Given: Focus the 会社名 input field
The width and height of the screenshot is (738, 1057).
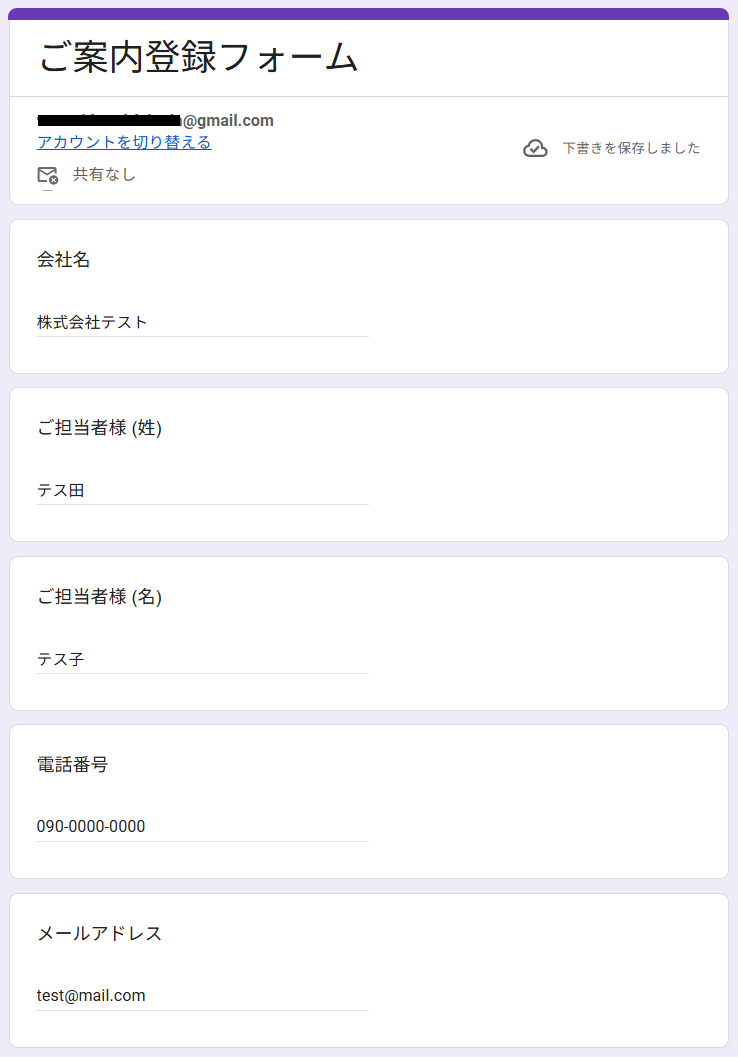Looking at the screenshot, I should point(202,322).
